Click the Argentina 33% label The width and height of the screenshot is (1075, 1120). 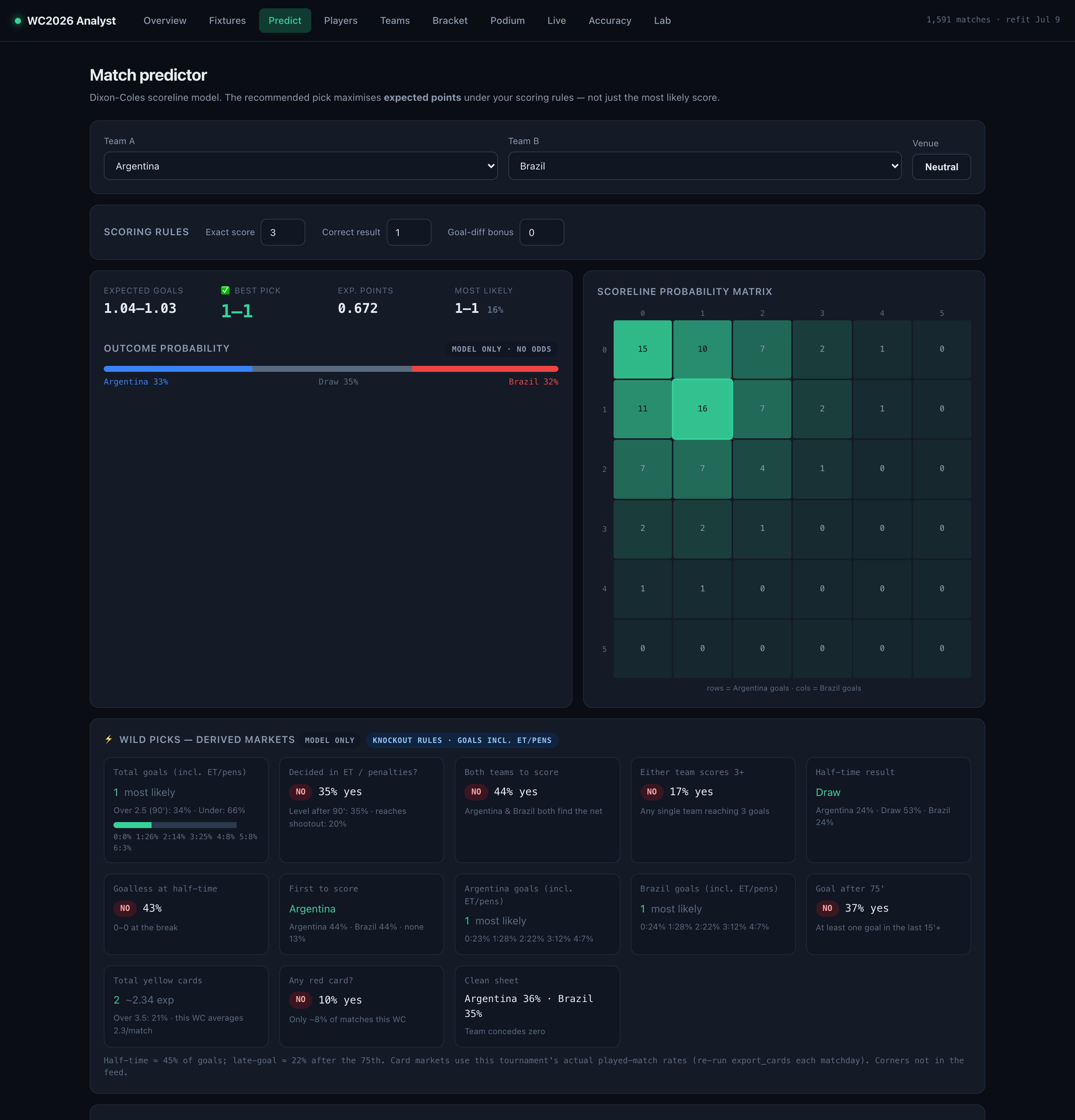[x=136, y=382]
